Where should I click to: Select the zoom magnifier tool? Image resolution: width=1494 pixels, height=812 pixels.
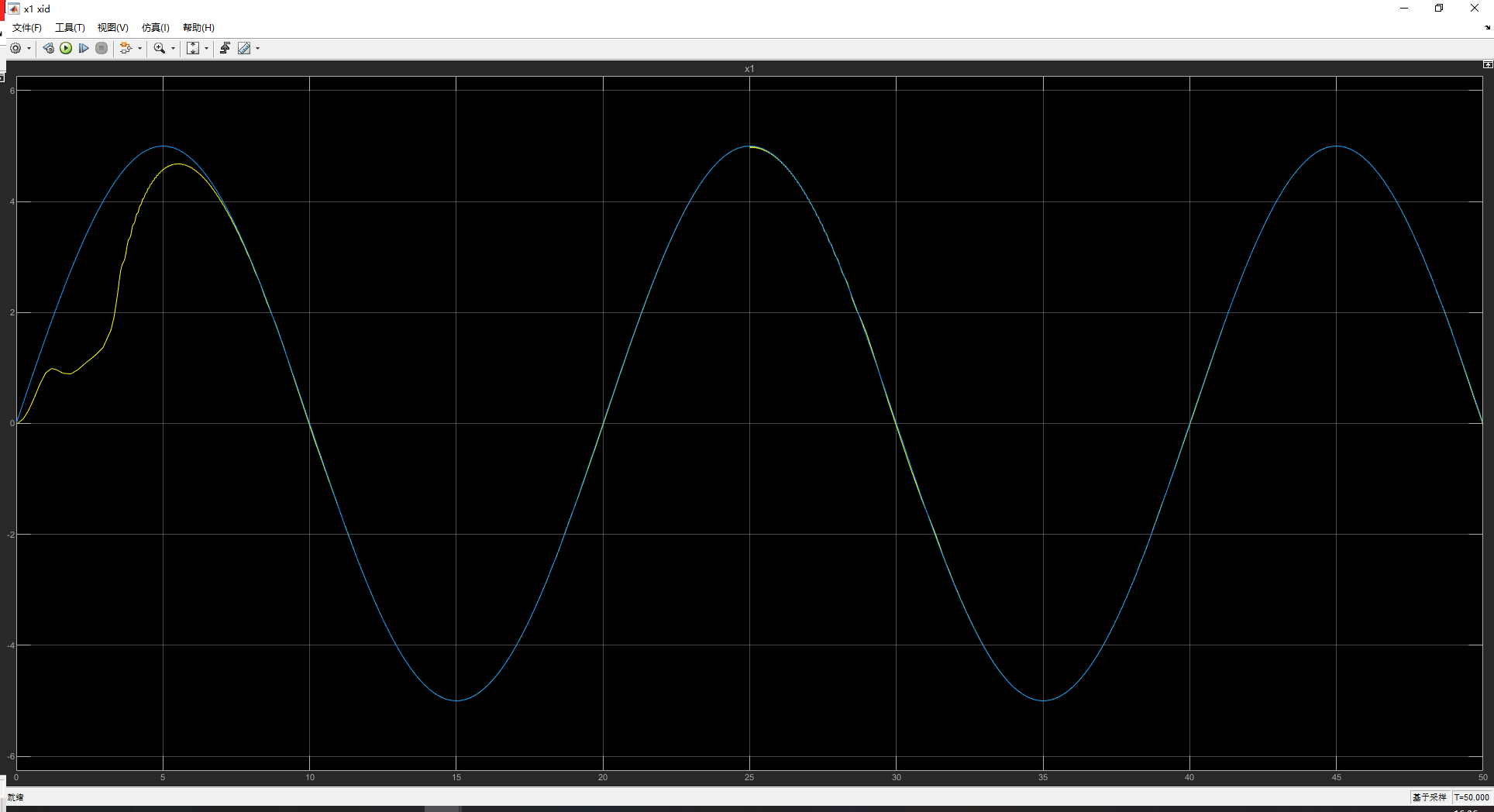pyautogui.click(x=160, y=48)
